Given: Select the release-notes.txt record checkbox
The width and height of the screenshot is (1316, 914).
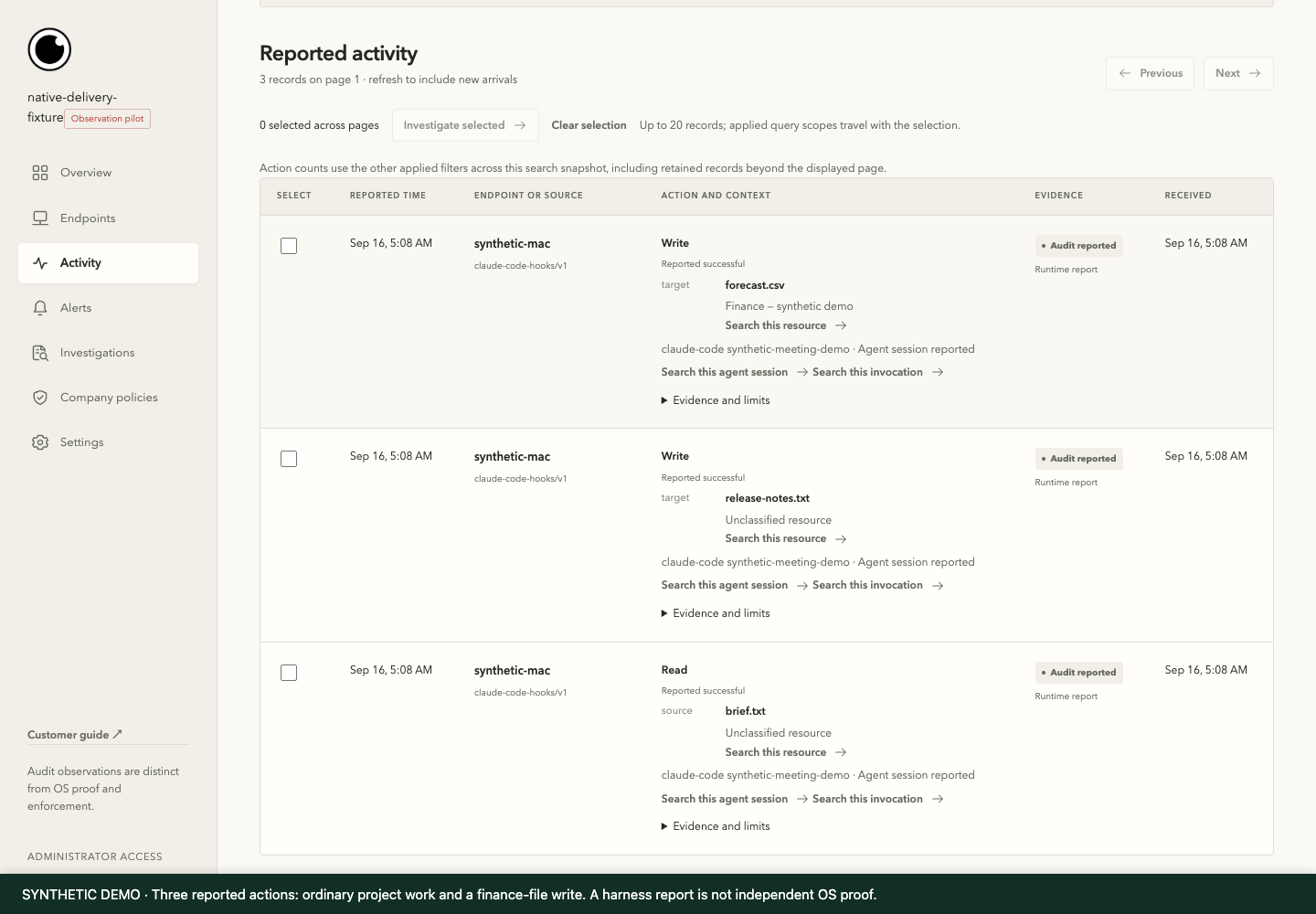Looking at the screenshot, I should click(289, 459).
